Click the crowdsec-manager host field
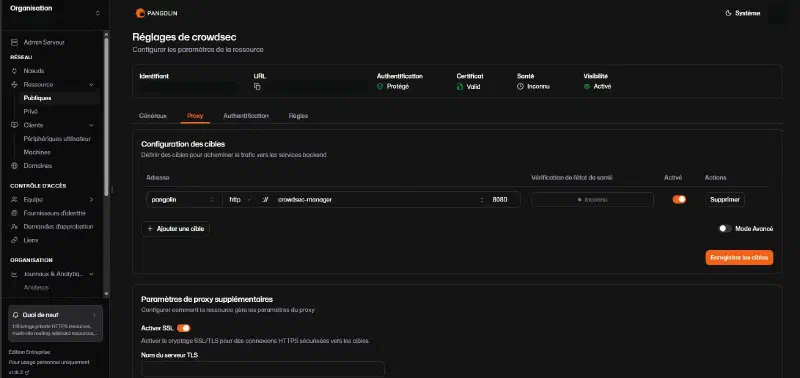Screen dimensions: 800x378 point(377,199)
